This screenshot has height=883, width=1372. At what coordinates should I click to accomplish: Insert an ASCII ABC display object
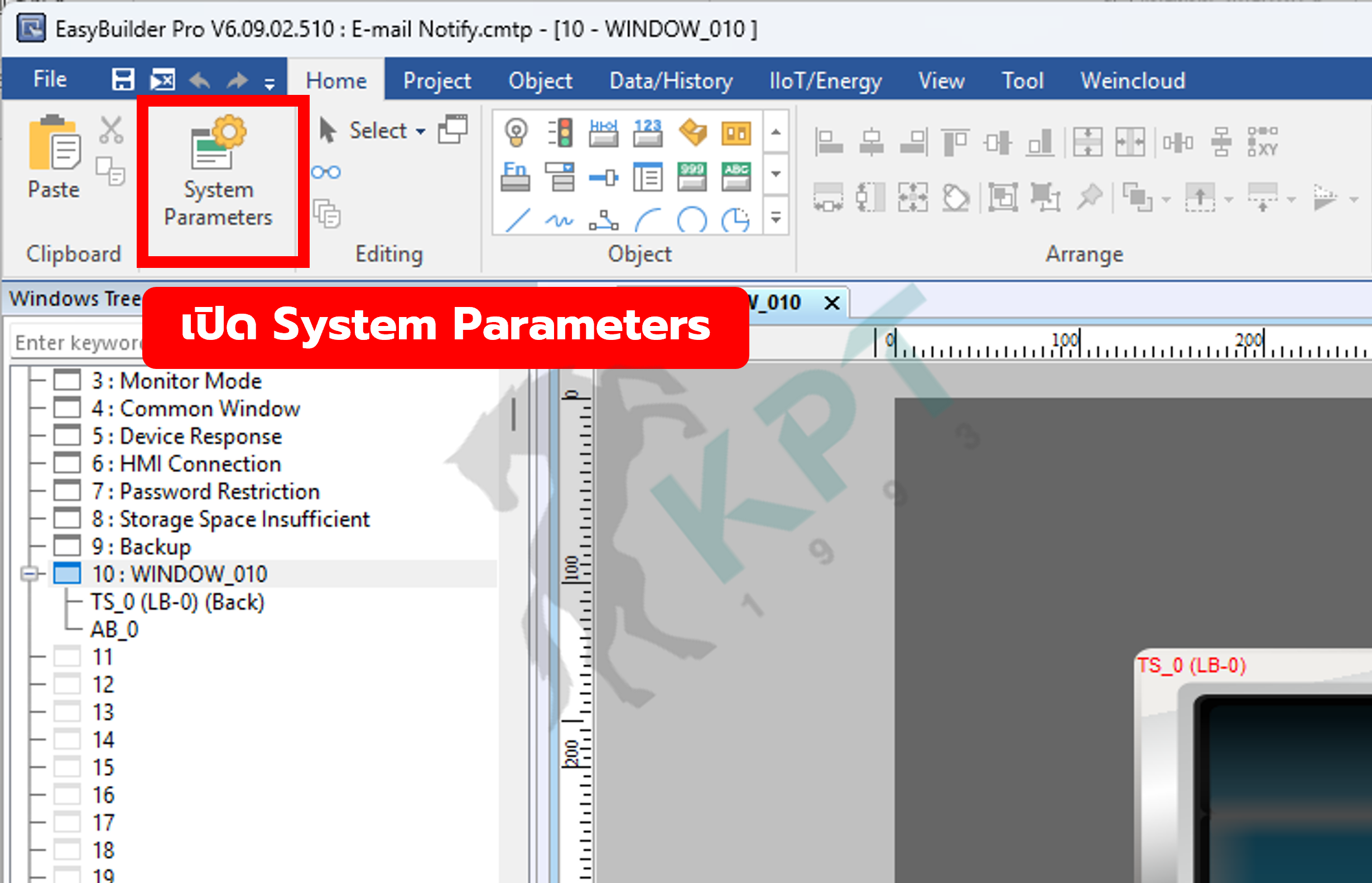pyautogui.click(x=736, y=176)
